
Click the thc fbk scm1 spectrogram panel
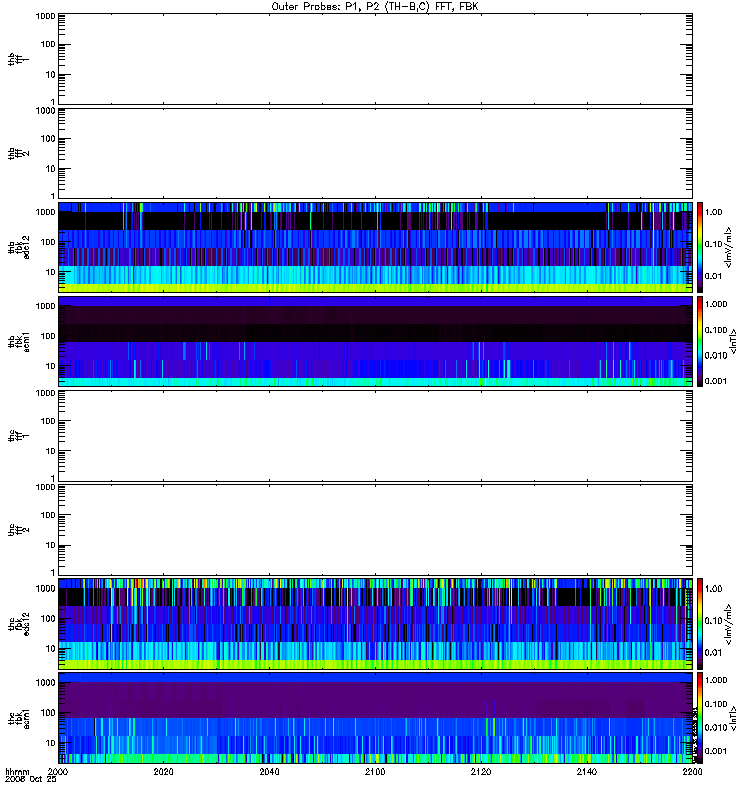click(x=375, y=718)
